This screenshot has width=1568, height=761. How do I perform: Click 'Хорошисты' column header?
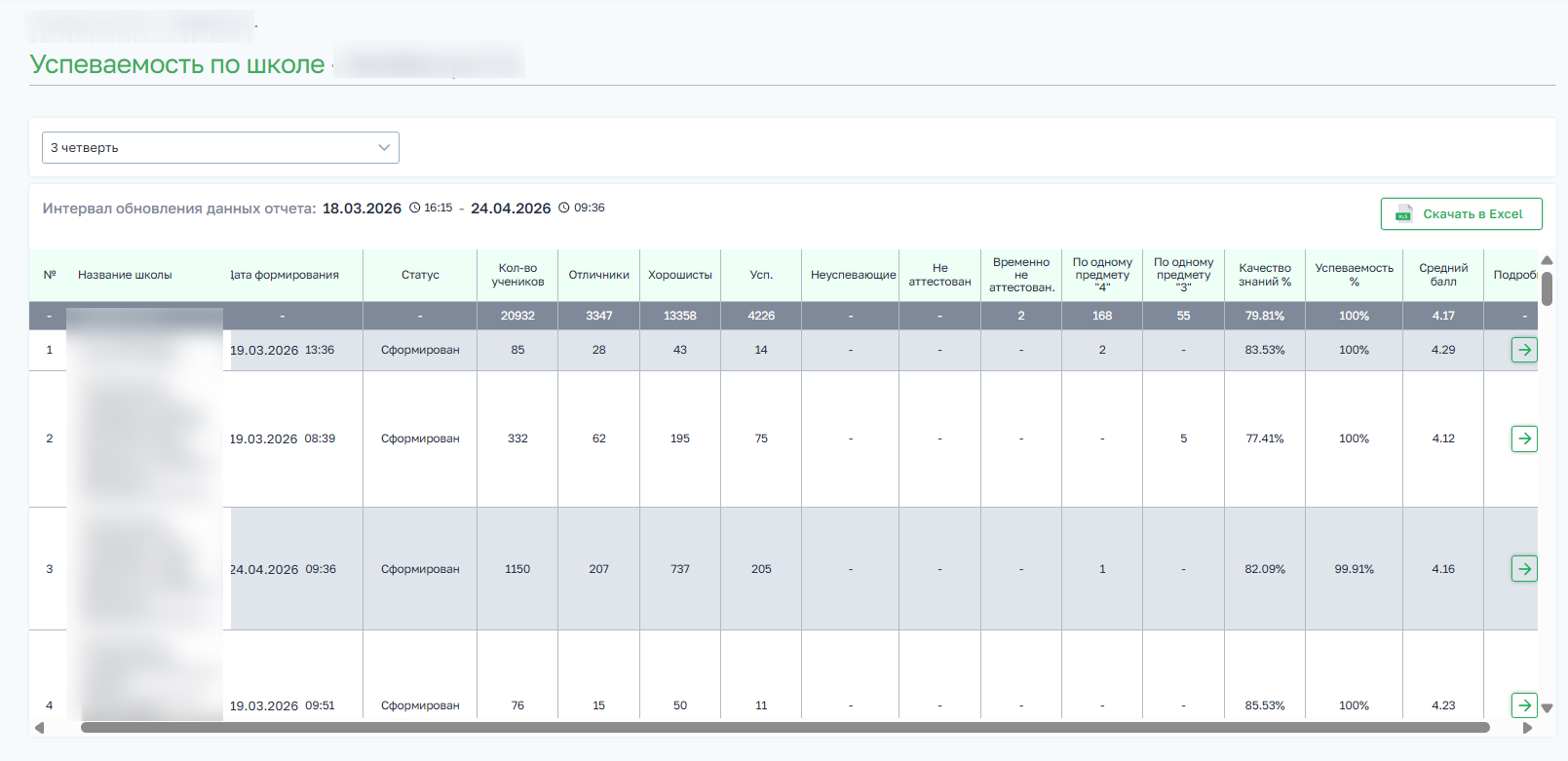tap(680, 275)
